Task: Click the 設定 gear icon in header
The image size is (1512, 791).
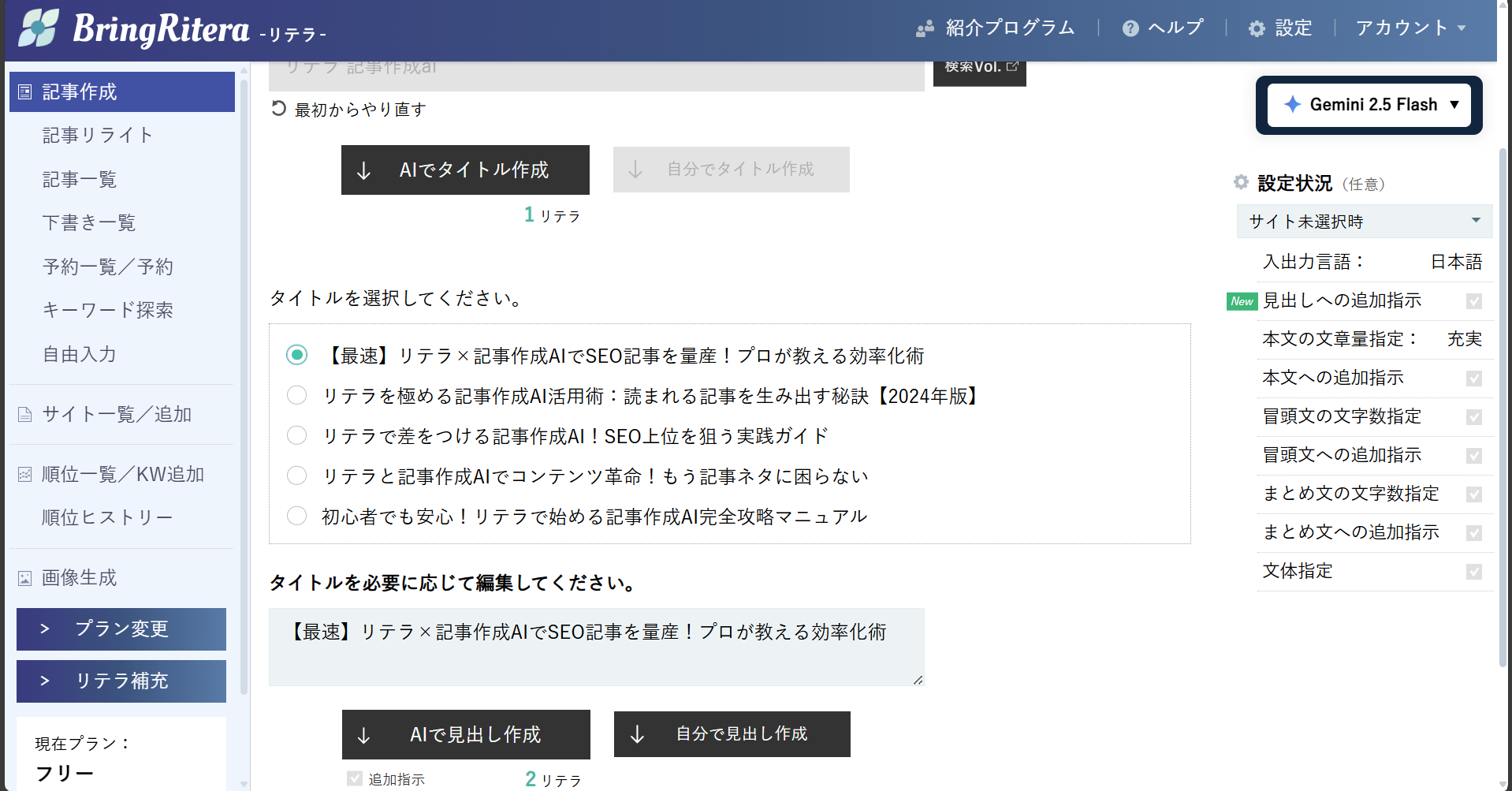Action: point(1257,28)
